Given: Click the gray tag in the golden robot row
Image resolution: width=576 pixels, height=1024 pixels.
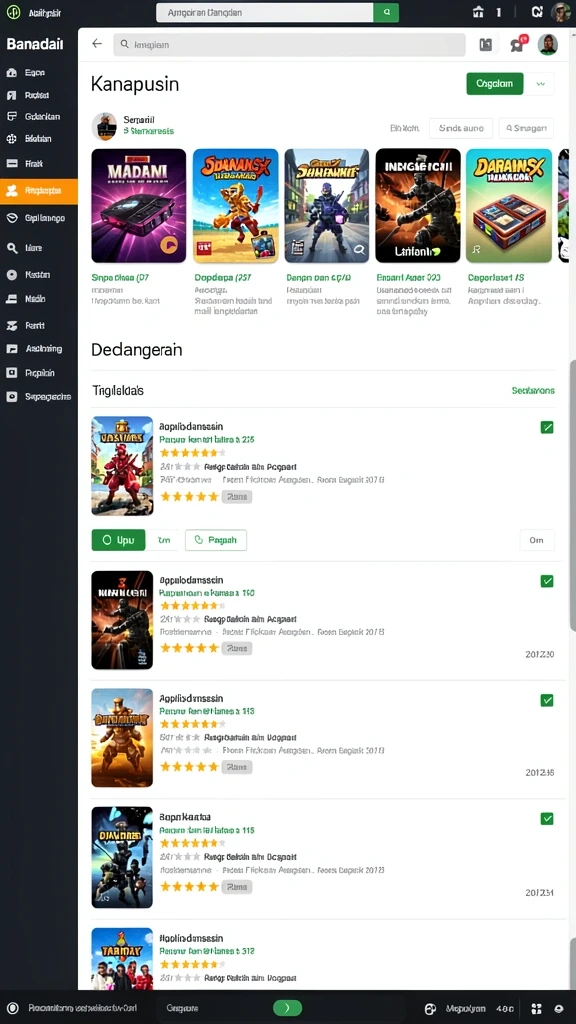Looking at the screenshot, I should [x=237, y=767].
